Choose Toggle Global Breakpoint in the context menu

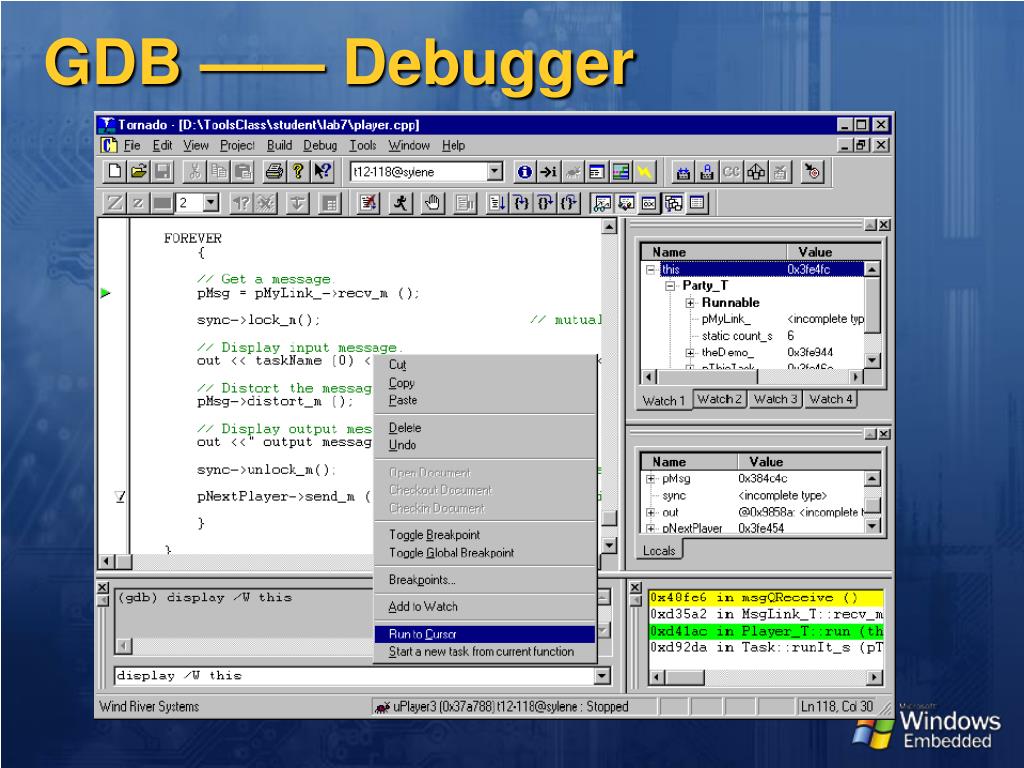point(451,553)
